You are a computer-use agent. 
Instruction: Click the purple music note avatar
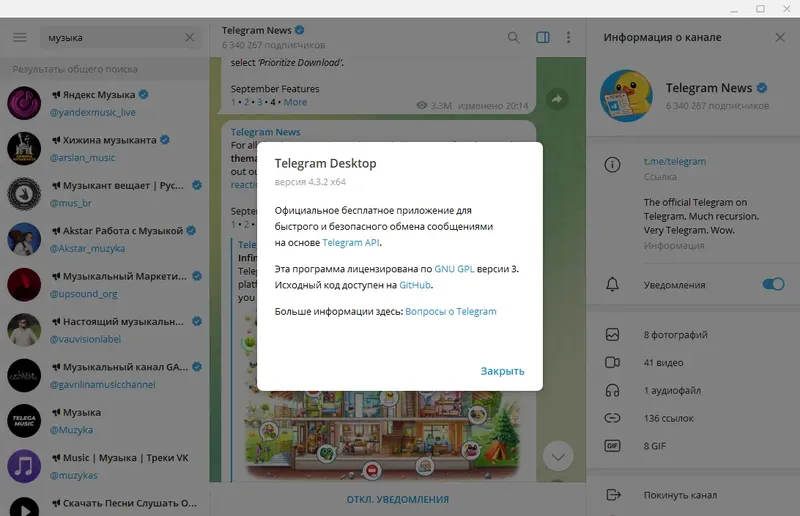click(x=24, y=466)
